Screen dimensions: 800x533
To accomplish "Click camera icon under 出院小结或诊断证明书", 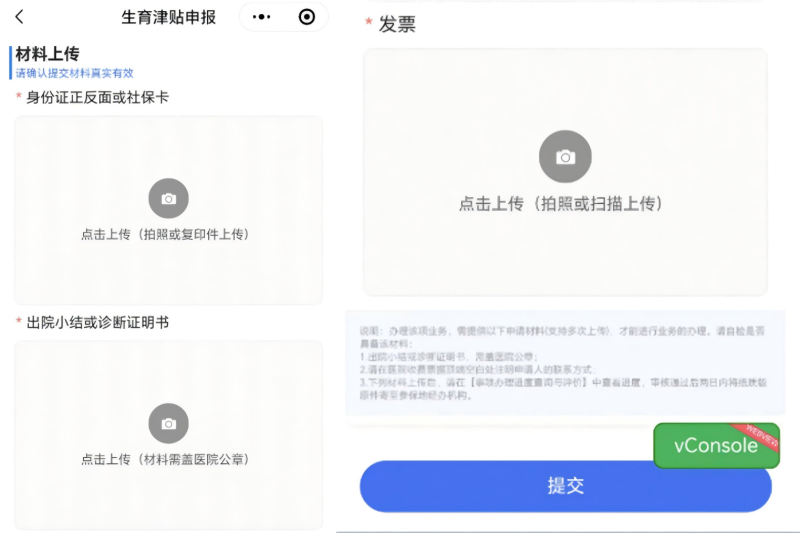I will [168, 423].
